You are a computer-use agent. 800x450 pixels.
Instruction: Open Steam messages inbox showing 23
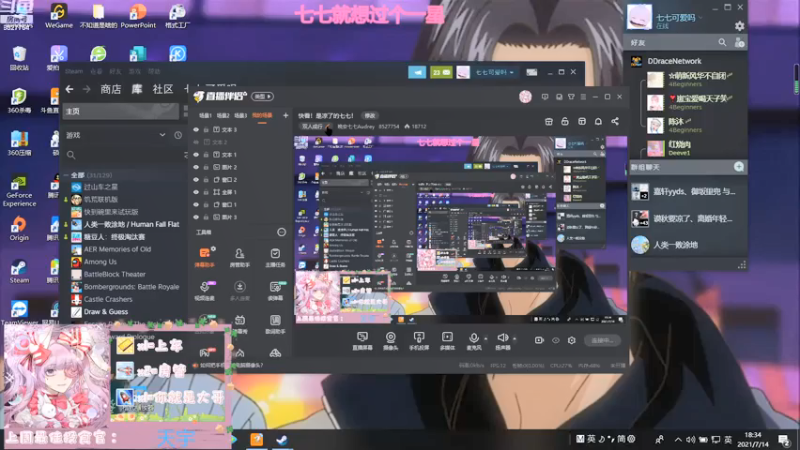click(441, 72)
